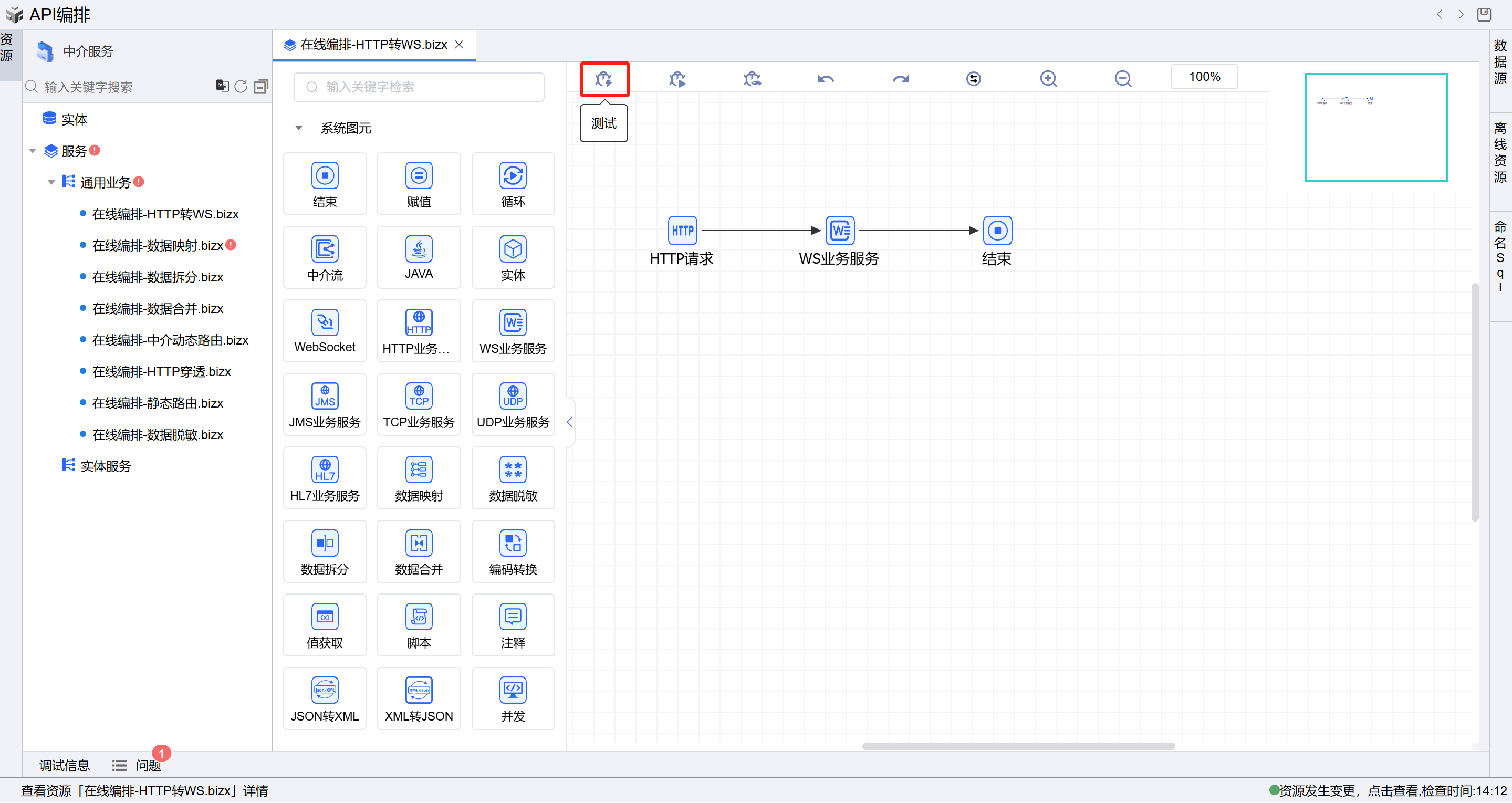Open the 调试信息 tab at bottom

point(64,765)
